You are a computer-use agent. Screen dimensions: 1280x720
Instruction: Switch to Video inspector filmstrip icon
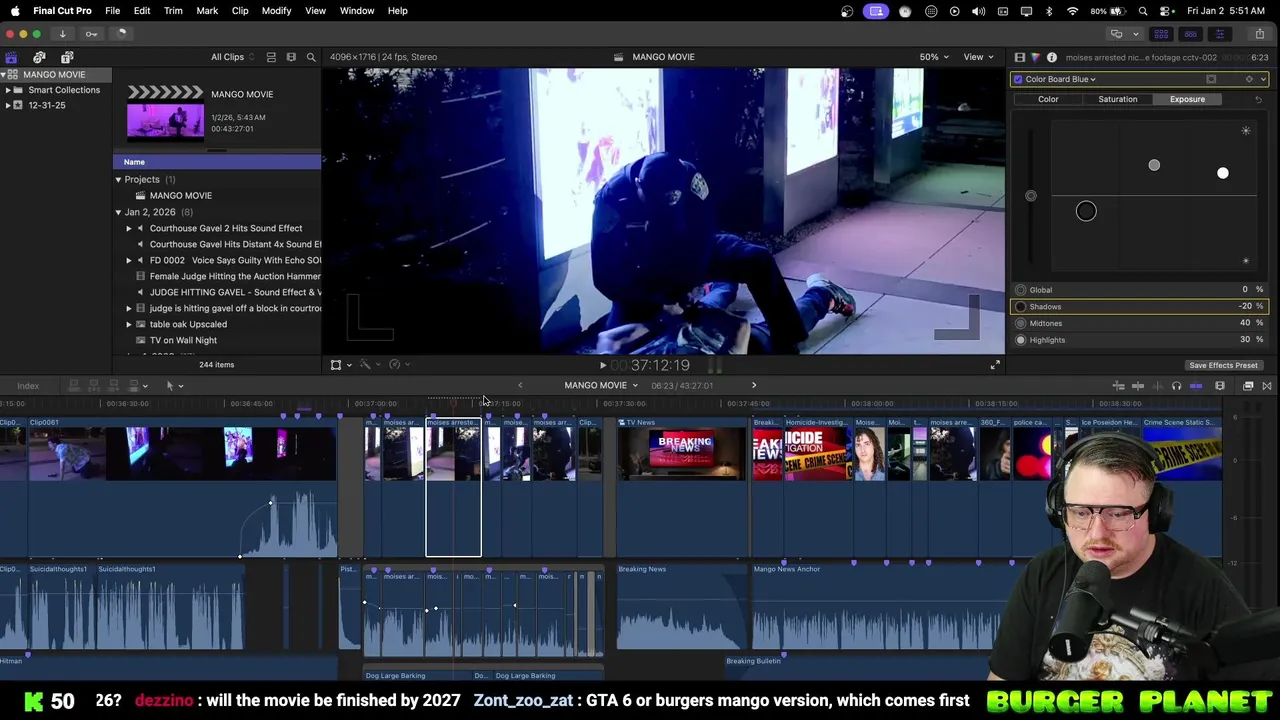click(1019, 57)
